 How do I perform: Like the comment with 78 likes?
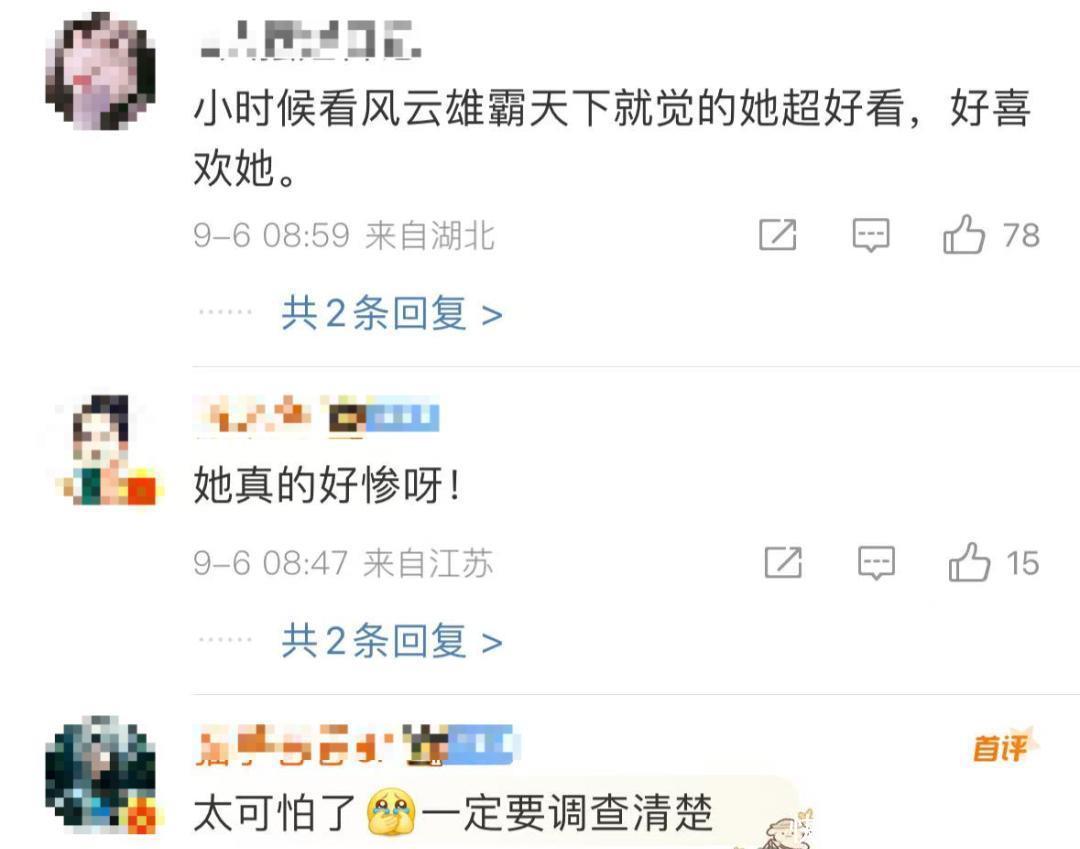(x=964, y=235)
